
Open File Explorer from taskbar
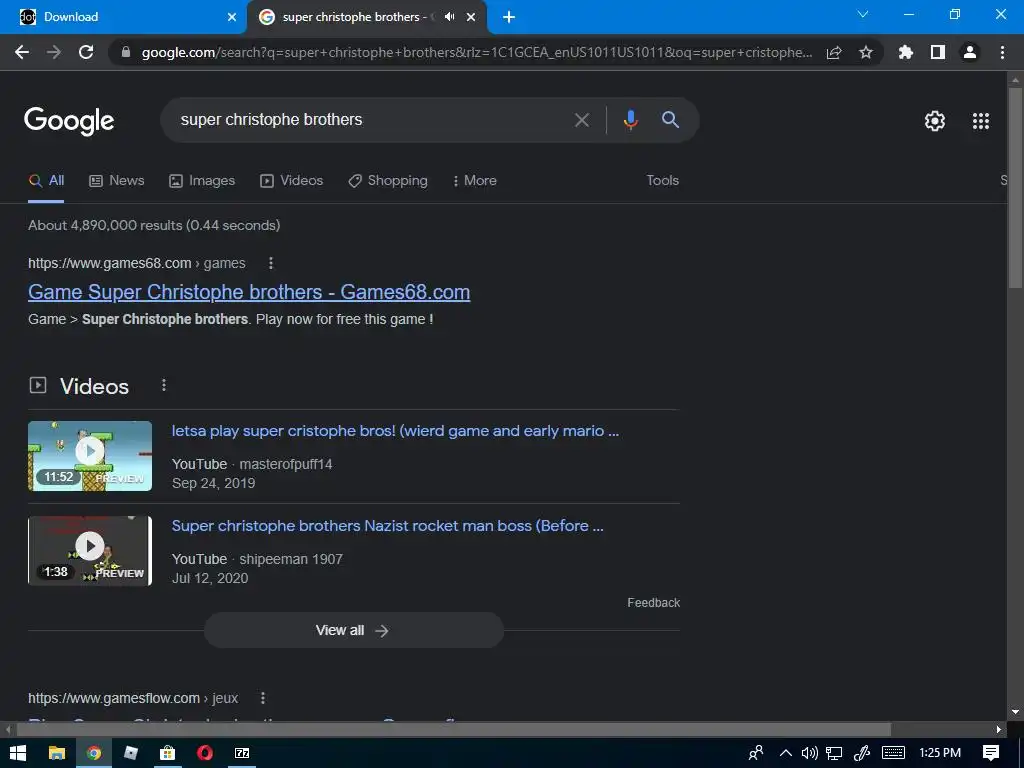point(57,753)
